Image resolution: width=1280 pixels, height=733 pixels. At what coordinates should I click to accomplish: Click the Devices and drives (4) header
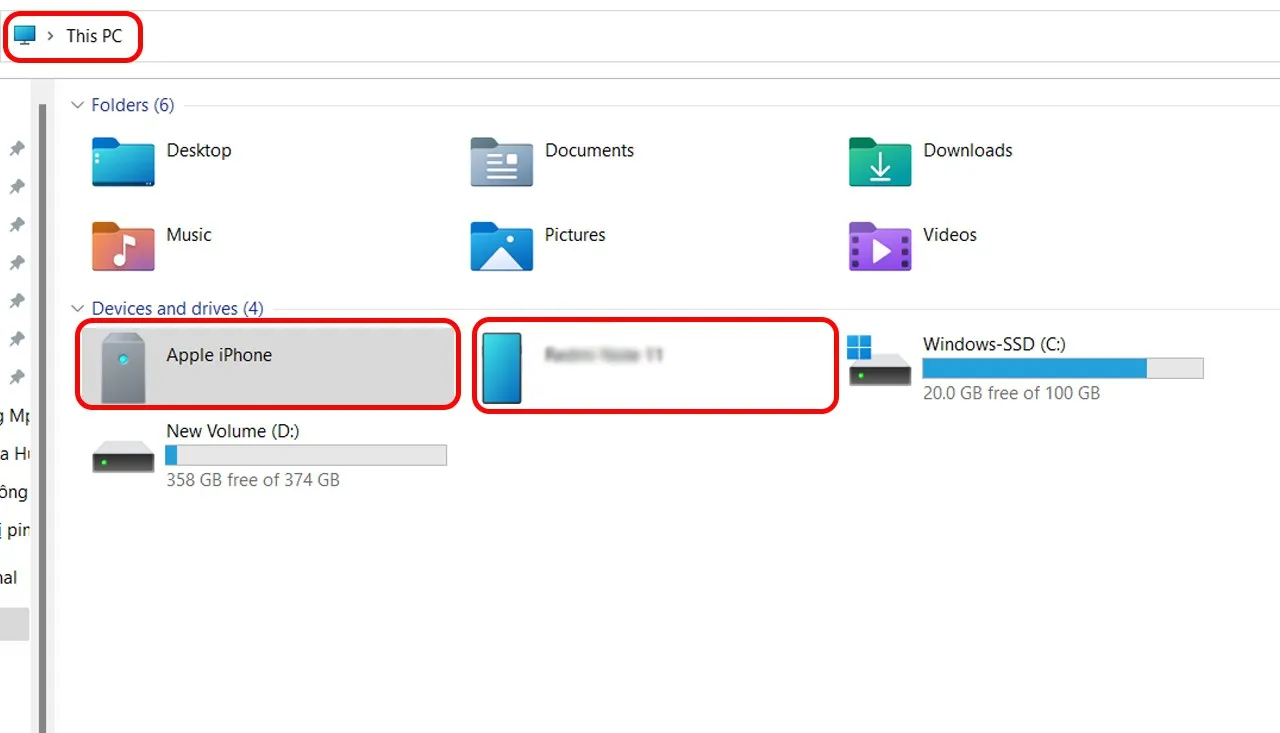coord(178,309)
